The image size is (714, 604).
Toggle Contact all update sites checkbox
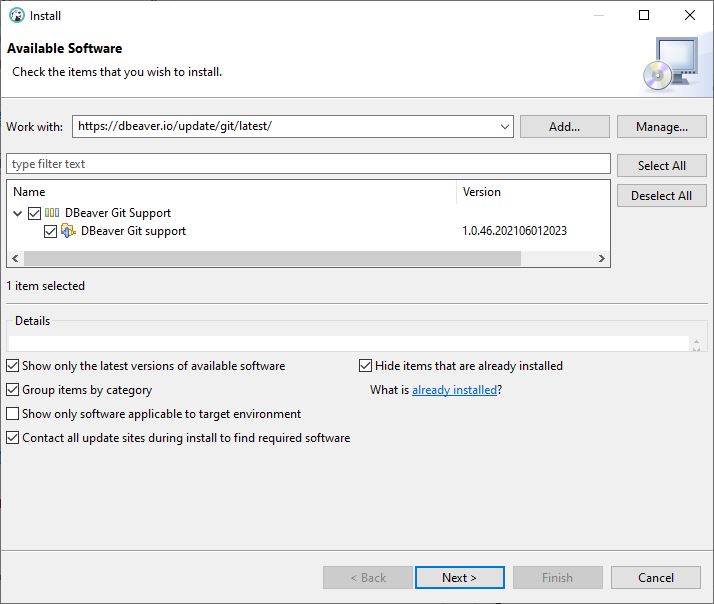(x=13, y=438)
